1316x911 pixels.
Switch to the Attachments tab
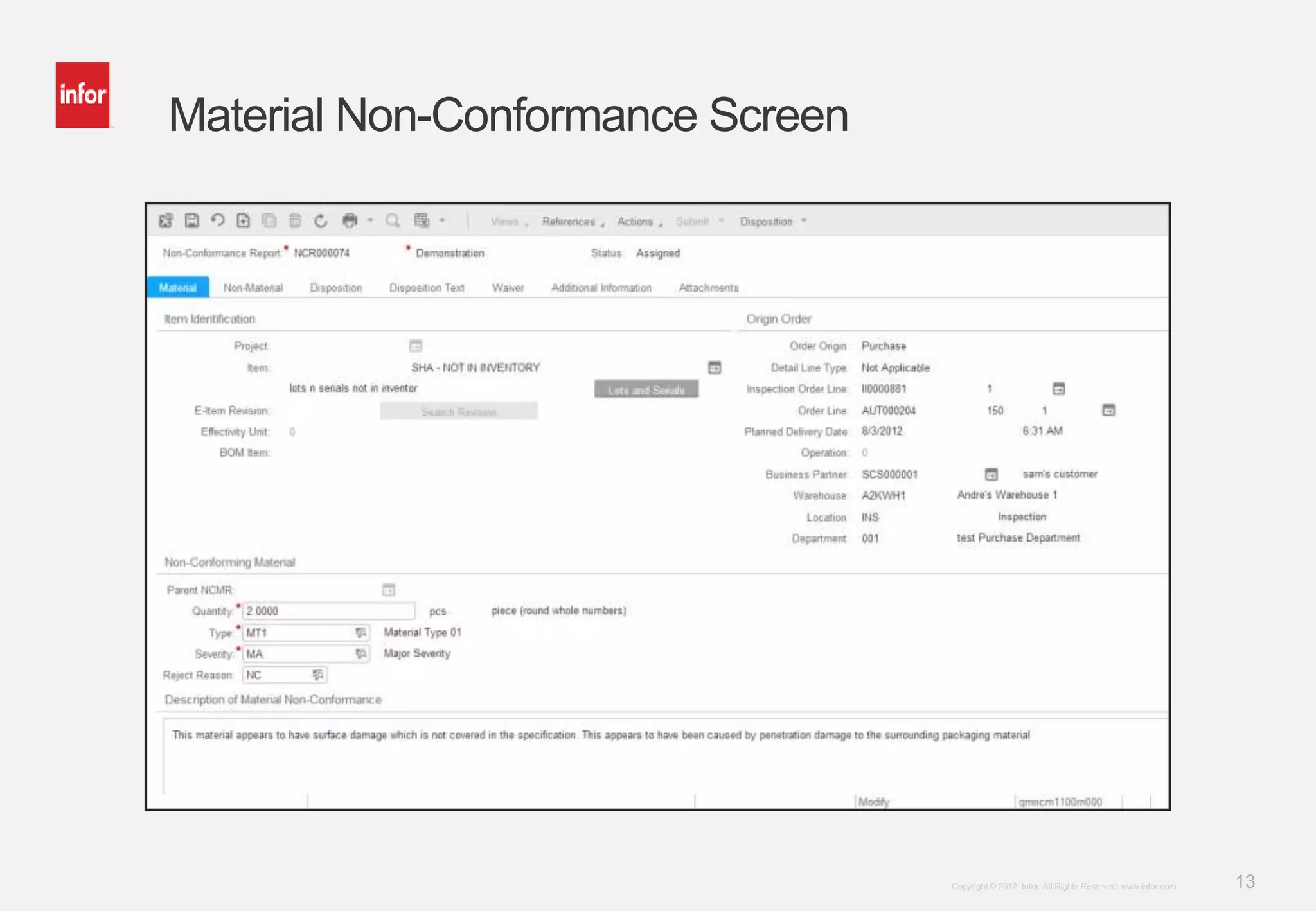[x=708, y=288]
